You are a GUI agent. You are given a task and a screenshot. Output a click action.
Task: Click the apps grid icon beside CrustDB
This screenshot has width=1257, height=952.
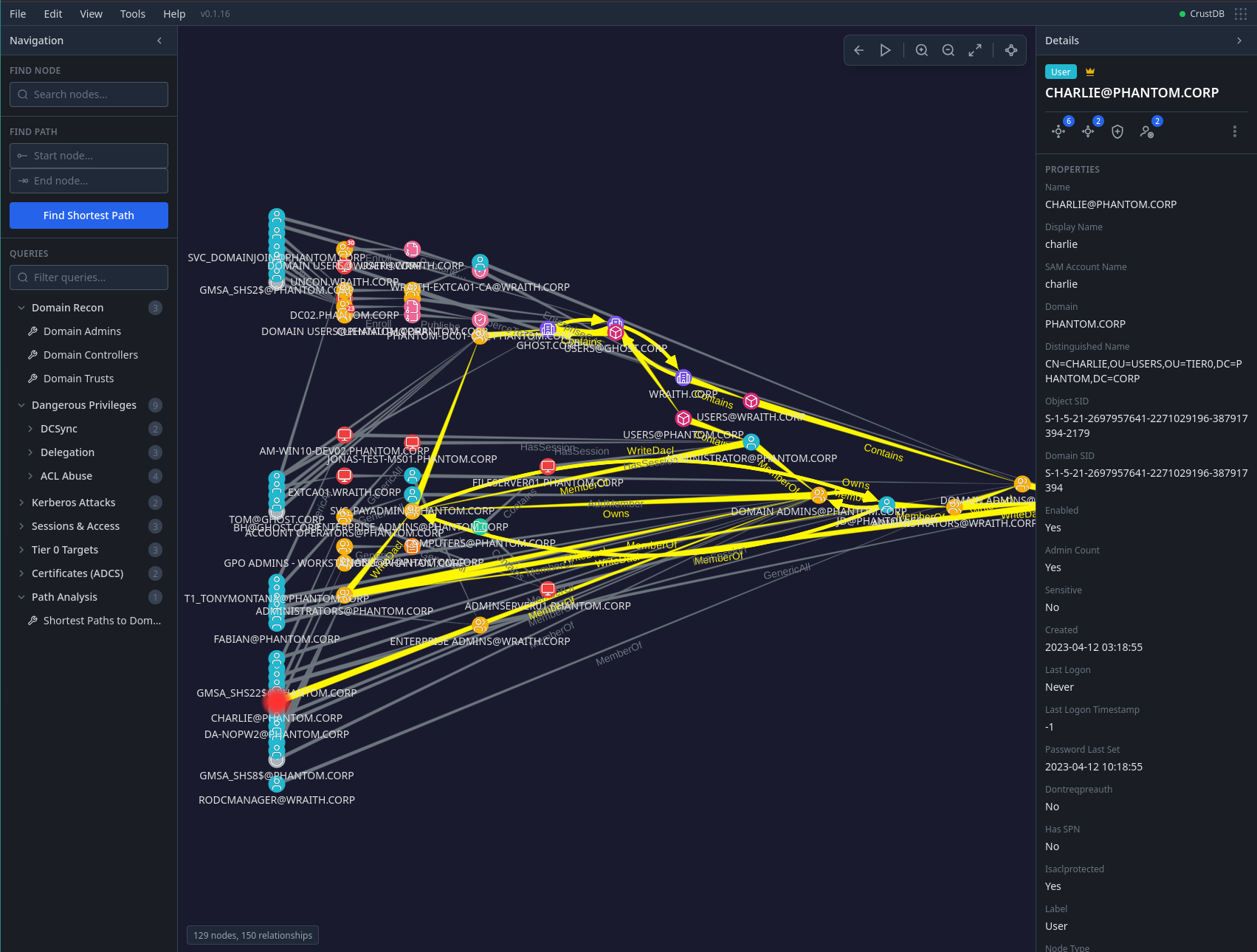1241,13
